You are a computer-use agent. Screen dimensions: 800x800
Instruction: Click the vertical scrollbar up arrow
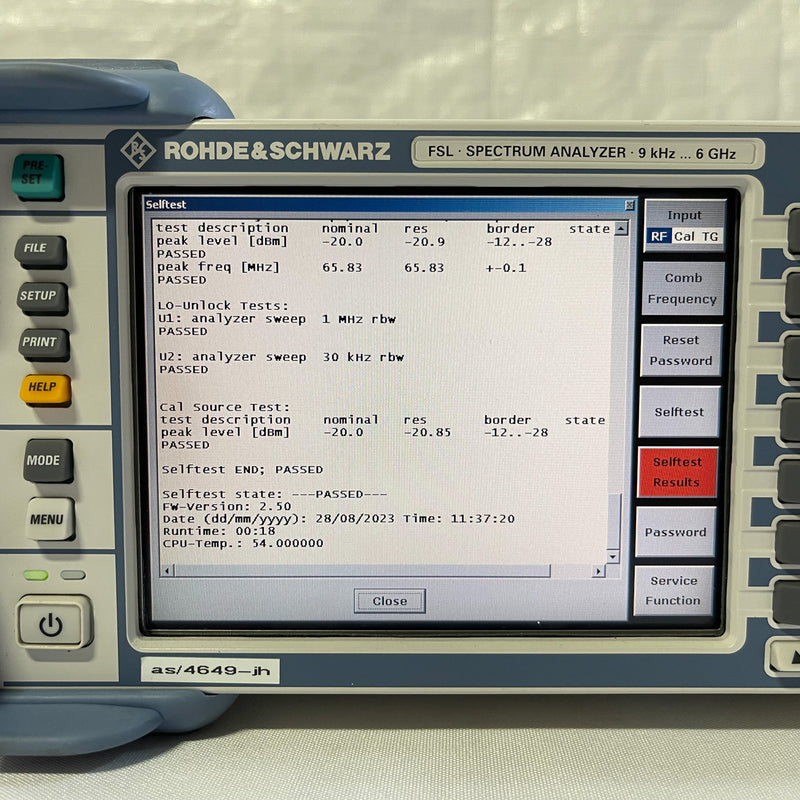[621, 228]
